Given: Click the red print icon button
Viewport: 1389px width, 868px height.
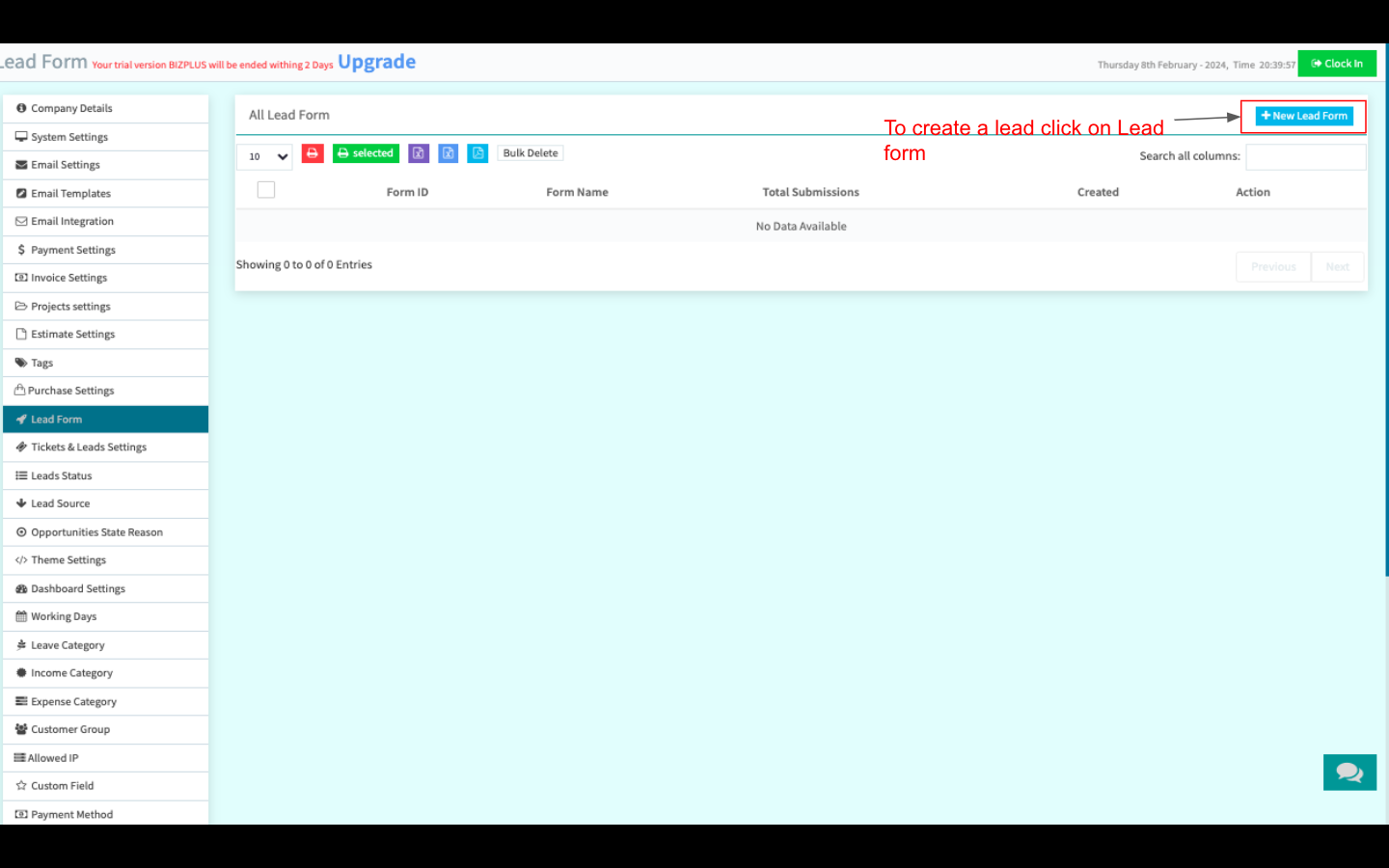Looking at the screenshot, I should pyautogui.click(x=313, y=153).
